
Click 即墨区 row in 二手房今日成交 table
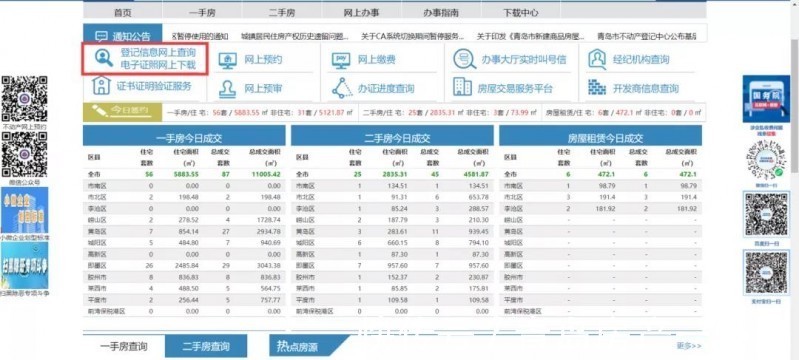coord(392,266)
